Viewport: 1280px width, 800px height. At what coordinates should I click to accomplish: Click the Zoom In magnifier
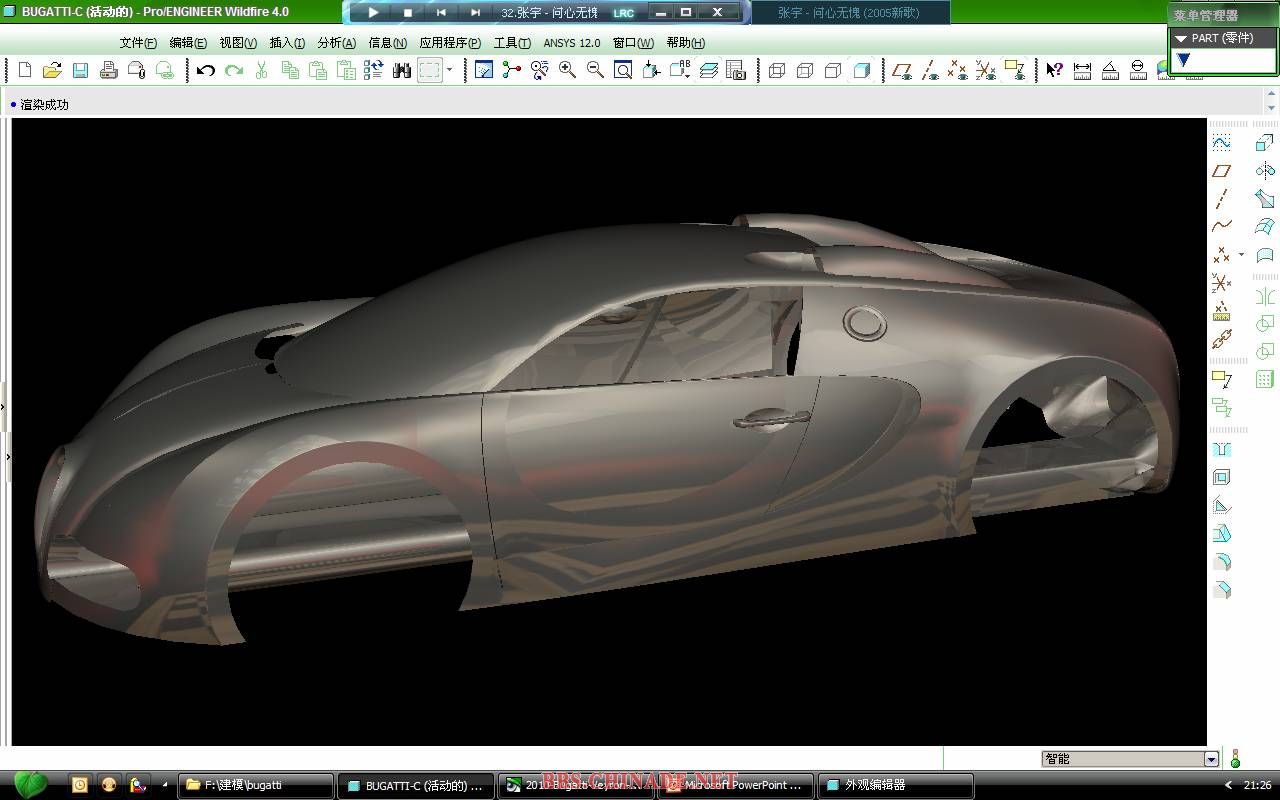[567, 70]
